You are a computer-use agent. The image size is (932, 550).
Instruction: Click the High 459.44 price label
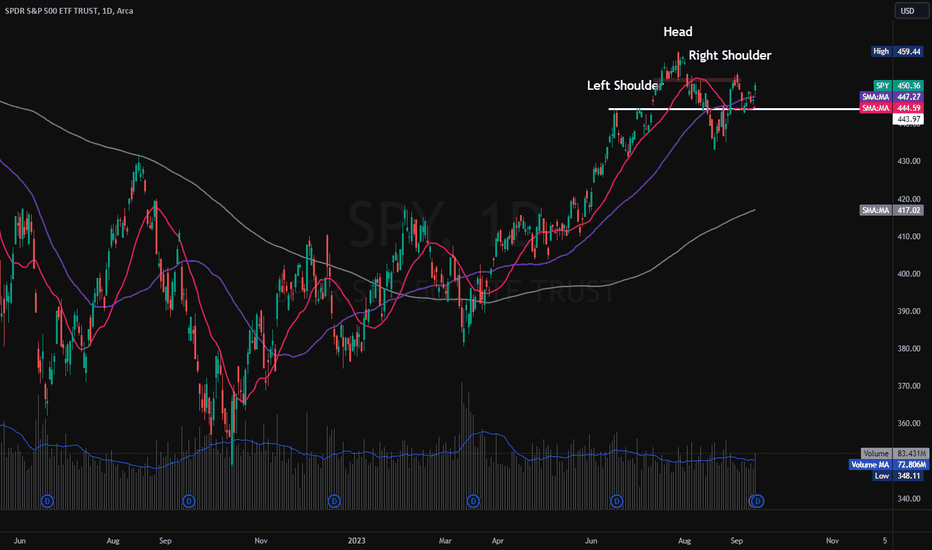coord(897,52)
